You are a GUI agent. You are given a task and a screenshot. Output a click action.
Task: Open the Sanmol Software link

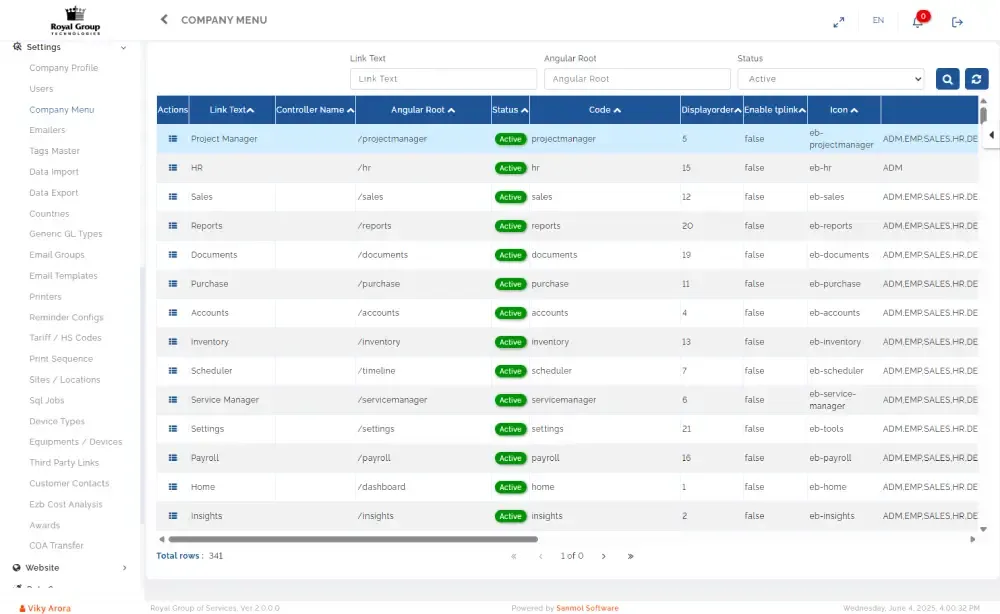tap(588, 608)
